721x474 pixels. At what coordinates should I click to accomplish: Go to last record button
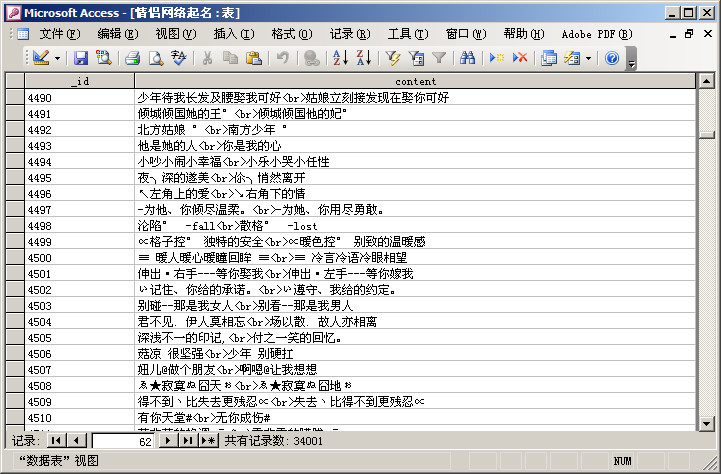click(x=188, y=440)
